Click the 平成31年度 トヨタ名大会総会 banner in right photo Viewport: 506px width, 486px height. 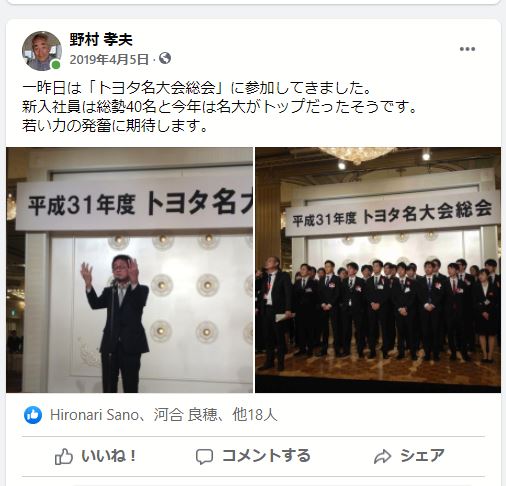tap(392, 213)
